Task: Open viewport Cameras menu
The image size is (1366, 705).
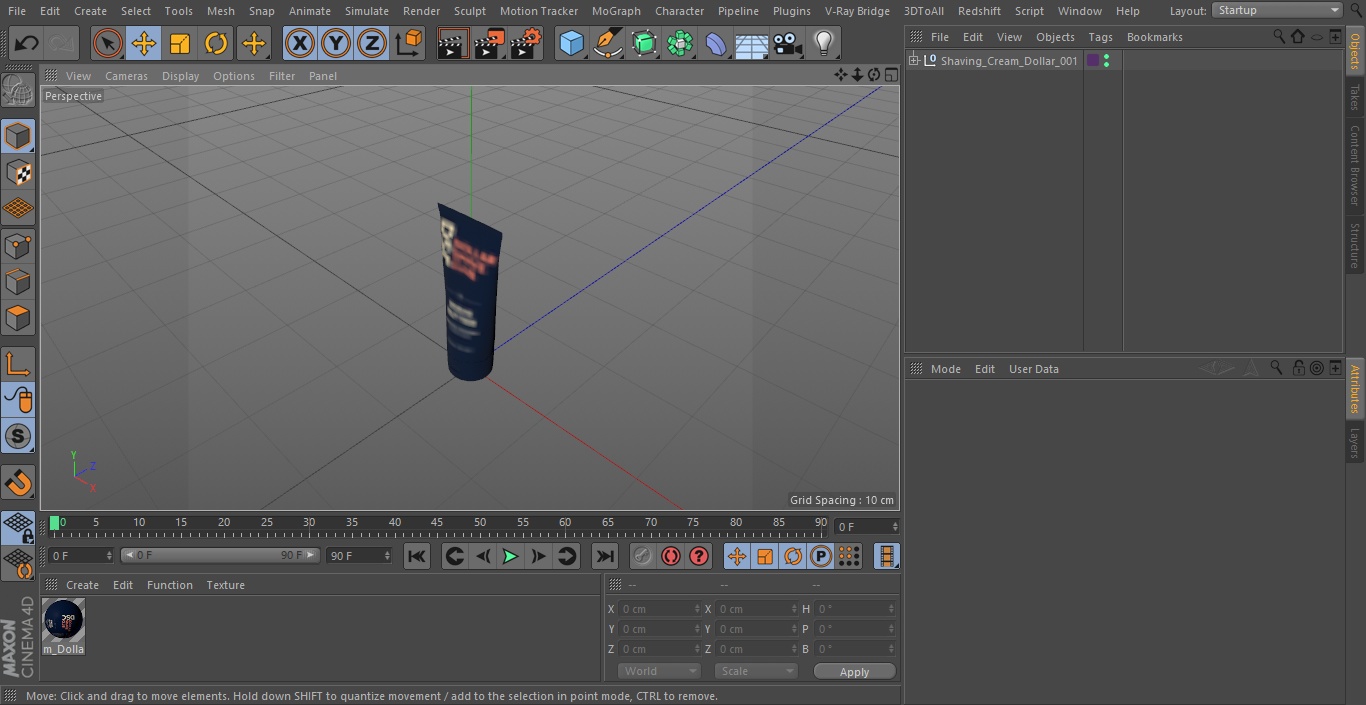Action: [x=126, y=76]
